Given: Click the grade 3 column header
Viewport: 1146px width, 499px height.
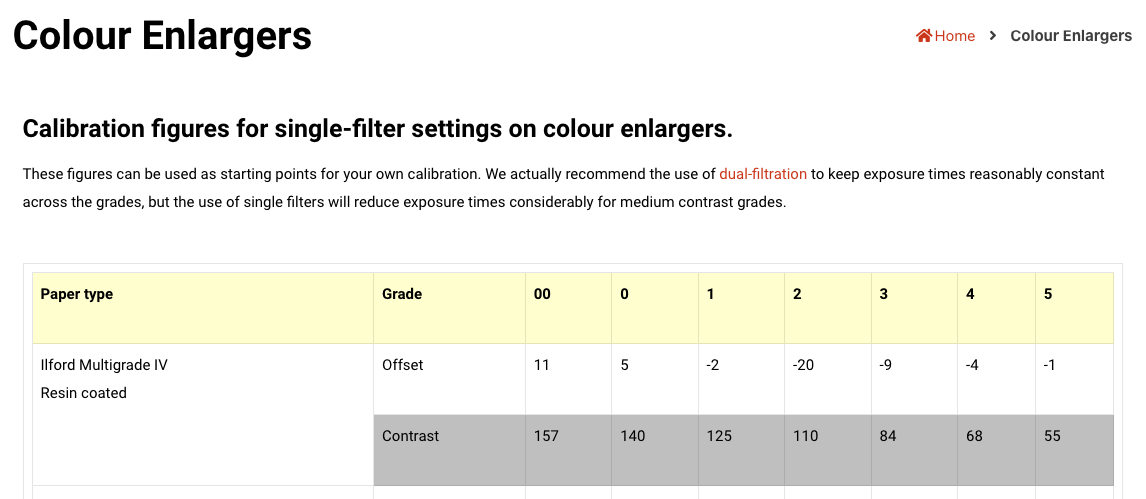Looking at the screenshot, I should (884, 294).
